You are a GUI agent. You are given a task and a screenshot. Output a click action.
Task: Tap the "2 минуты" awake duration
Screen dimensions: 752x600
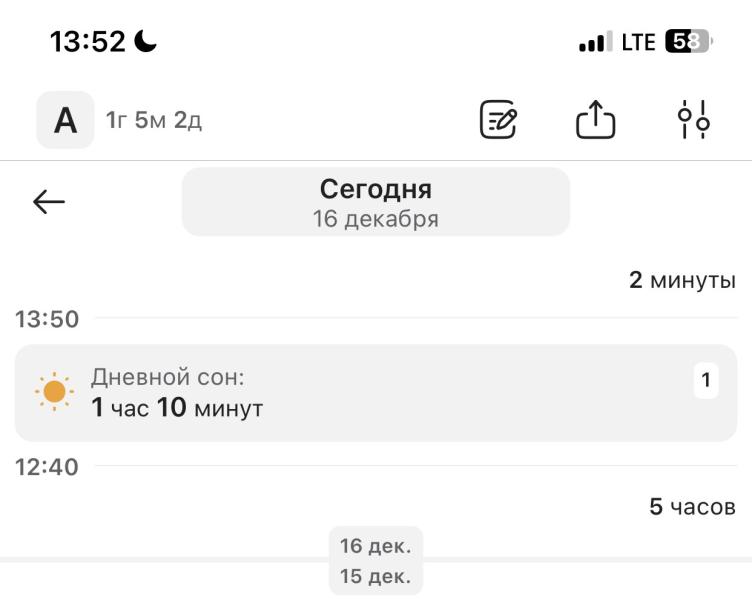coord(682,280)
